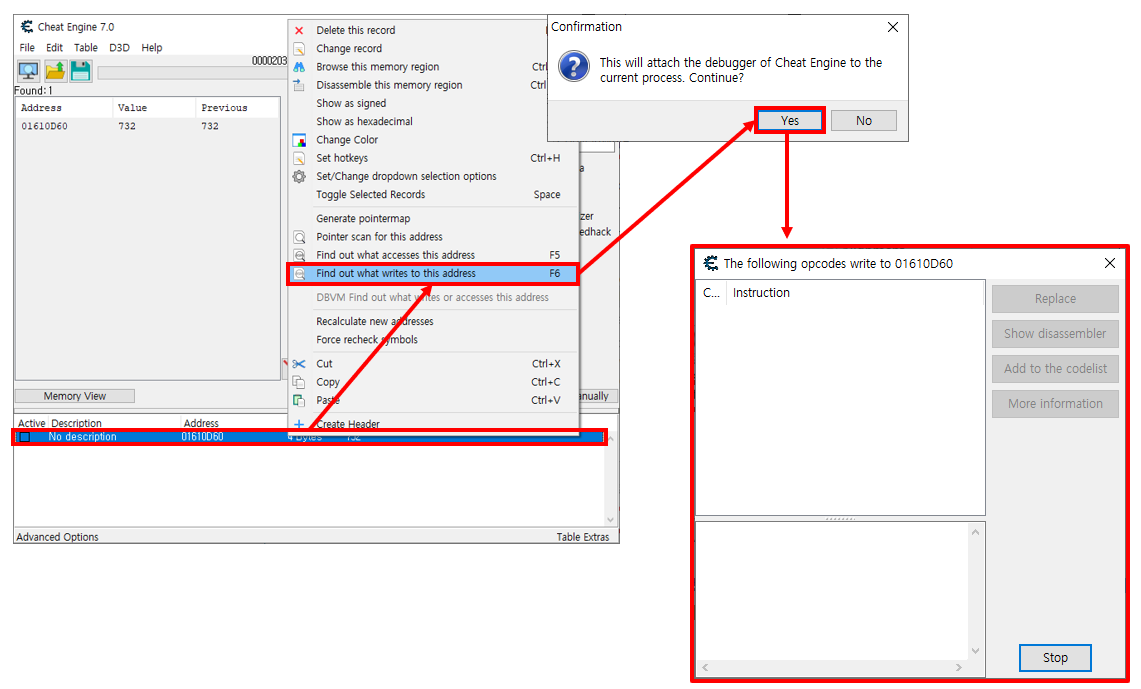
Task: Click the dropdown selection options gear icon
Action: point(299,176)
